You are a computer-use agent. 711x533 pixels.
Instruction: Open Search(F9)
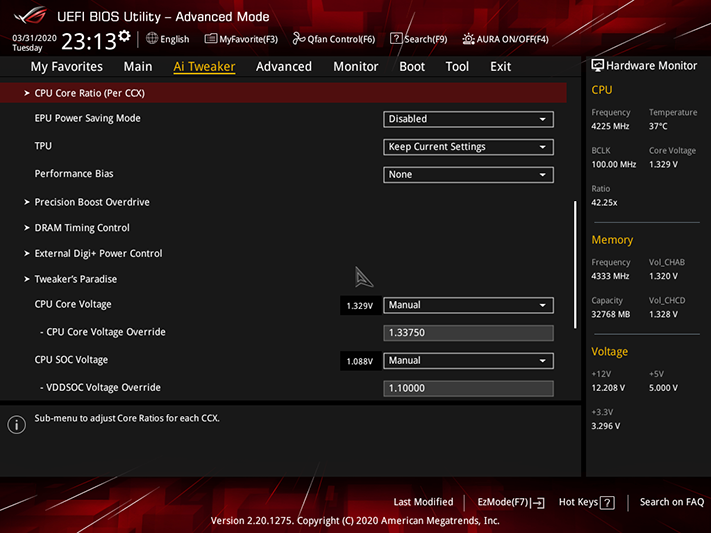pyautogui.click(x=419, y=39)
